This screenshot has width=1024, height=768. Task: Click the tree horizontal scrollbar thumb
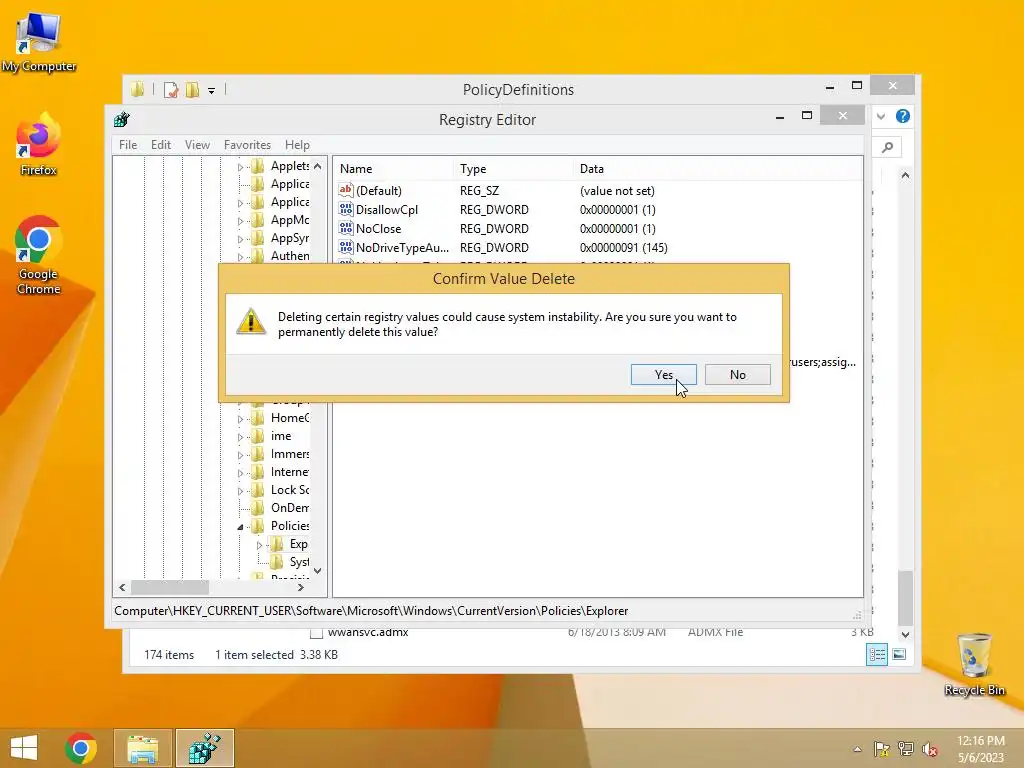pyautogui.click(x=170, y=588)
